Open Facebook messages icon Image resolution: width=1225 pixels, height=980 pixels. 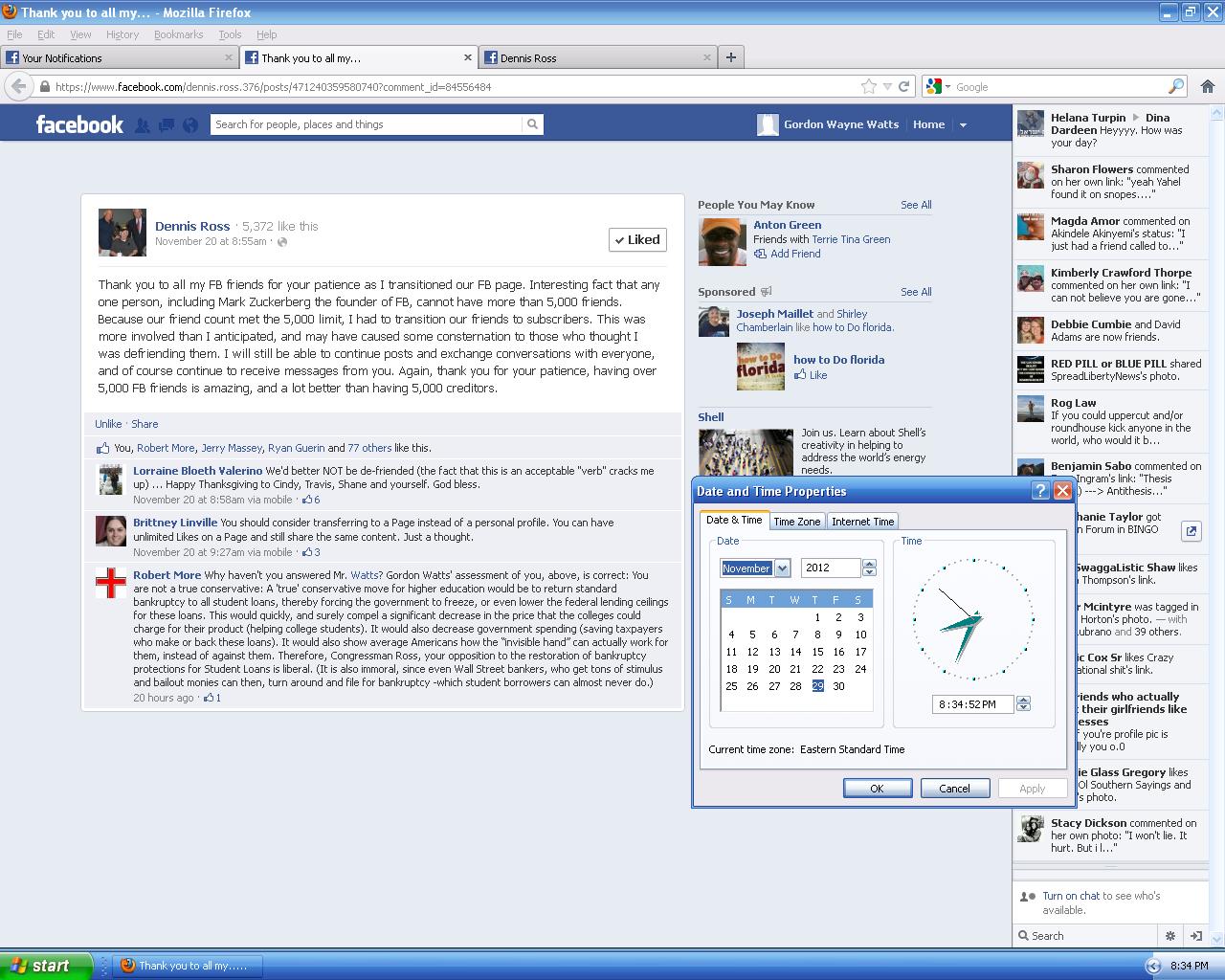pyautogui.click(x=167, y=124)
